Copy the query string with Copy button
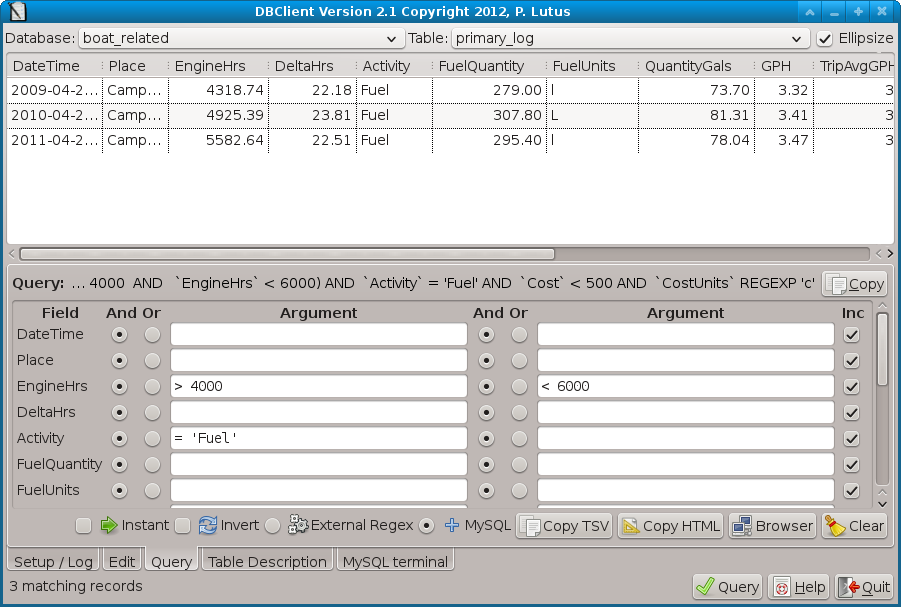This screenshot has width=901, height=607. (x=854, y=284)
